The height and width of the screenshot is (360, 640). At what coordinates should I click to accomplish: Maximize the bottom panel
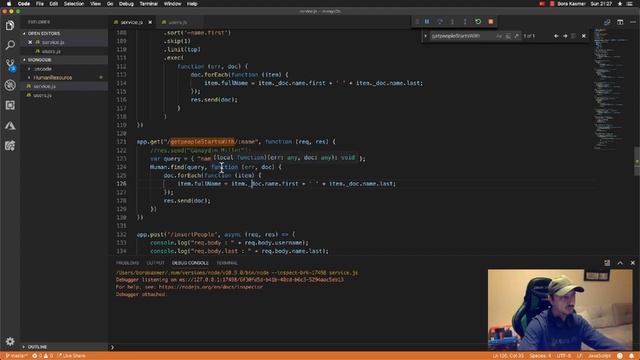pyautogui.click(x=620, y=263)
